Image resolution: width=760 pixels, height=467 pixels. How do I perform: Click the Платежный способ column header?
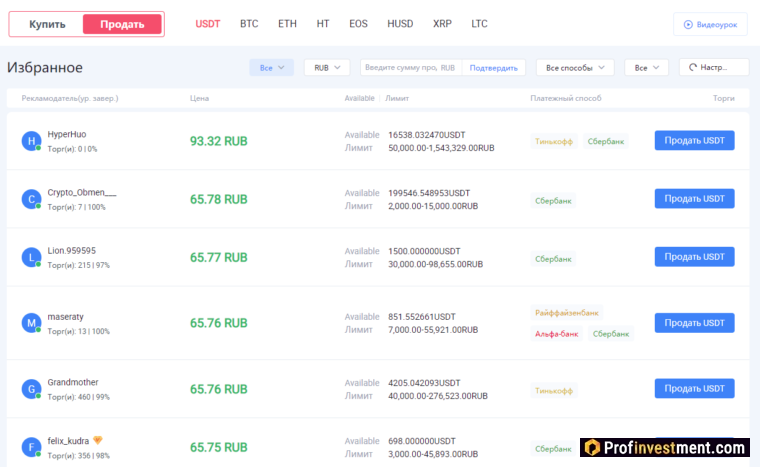pos(566,98)
